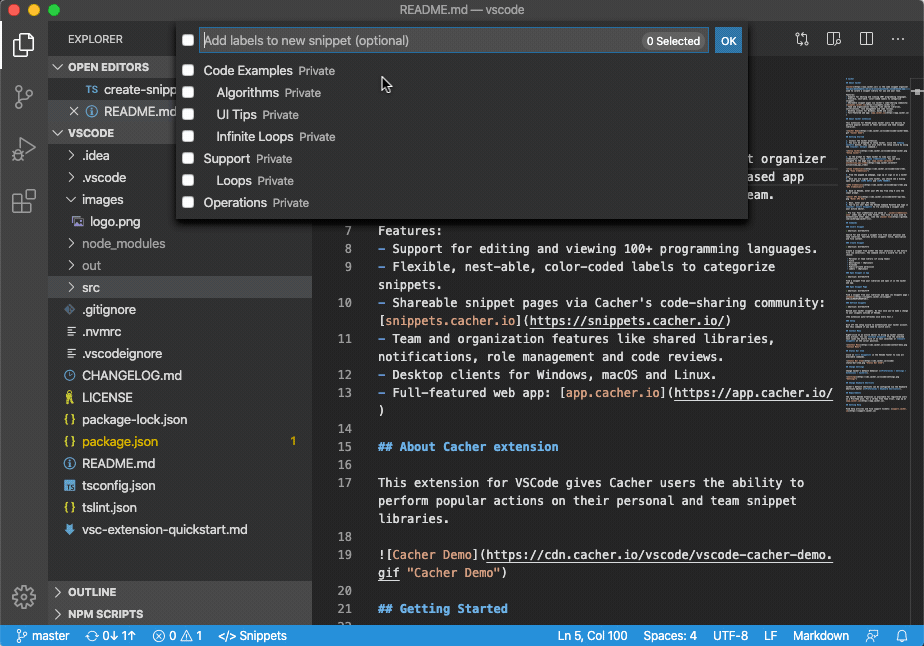This screenshot has height=646, width=924.
Task: Open the feedback icon in status bar
Action: tap(872, 636)
